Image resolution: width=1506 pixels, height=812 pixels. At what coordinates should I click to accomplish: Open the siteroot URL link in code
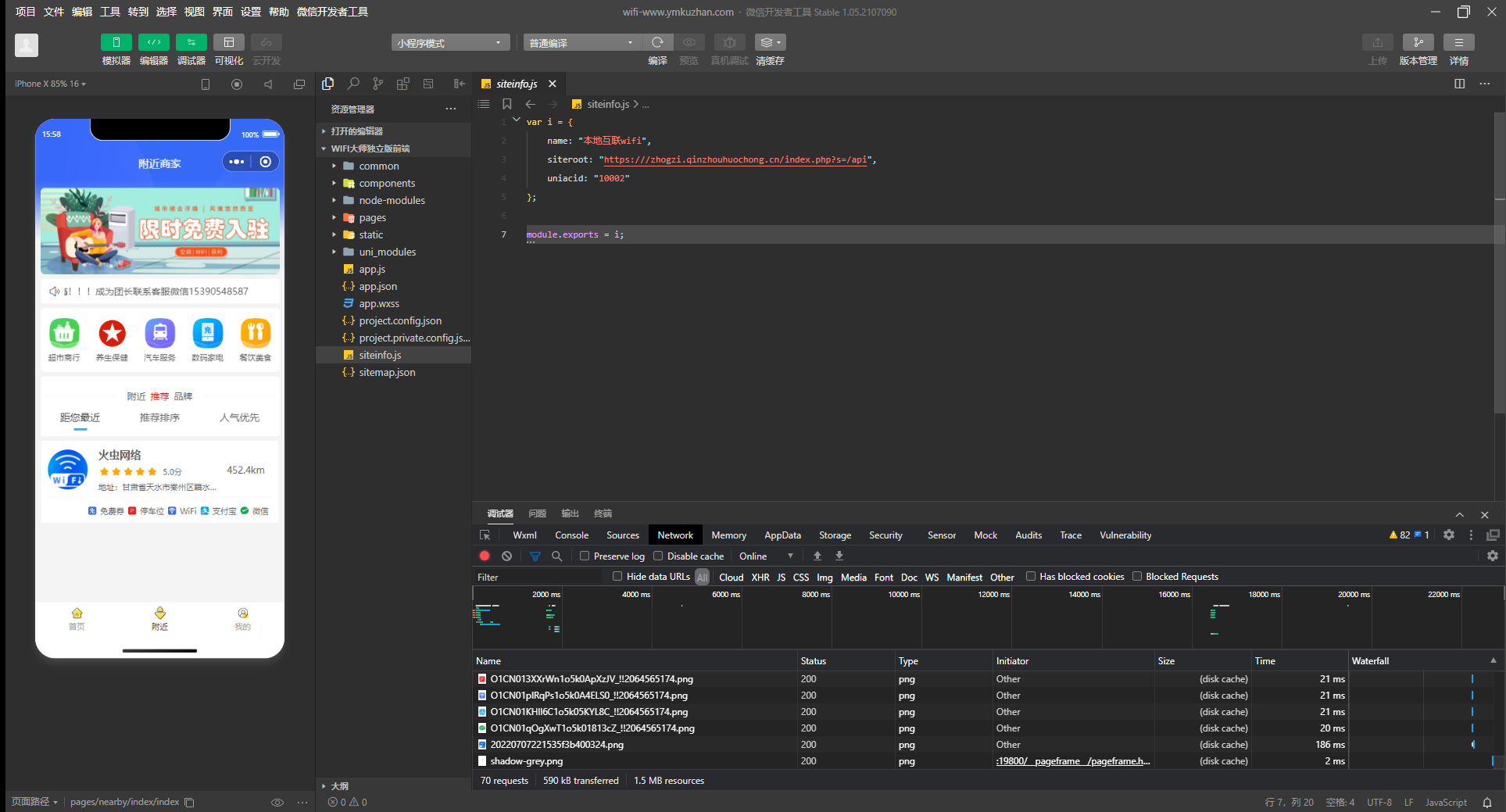[x=735, y=159]
